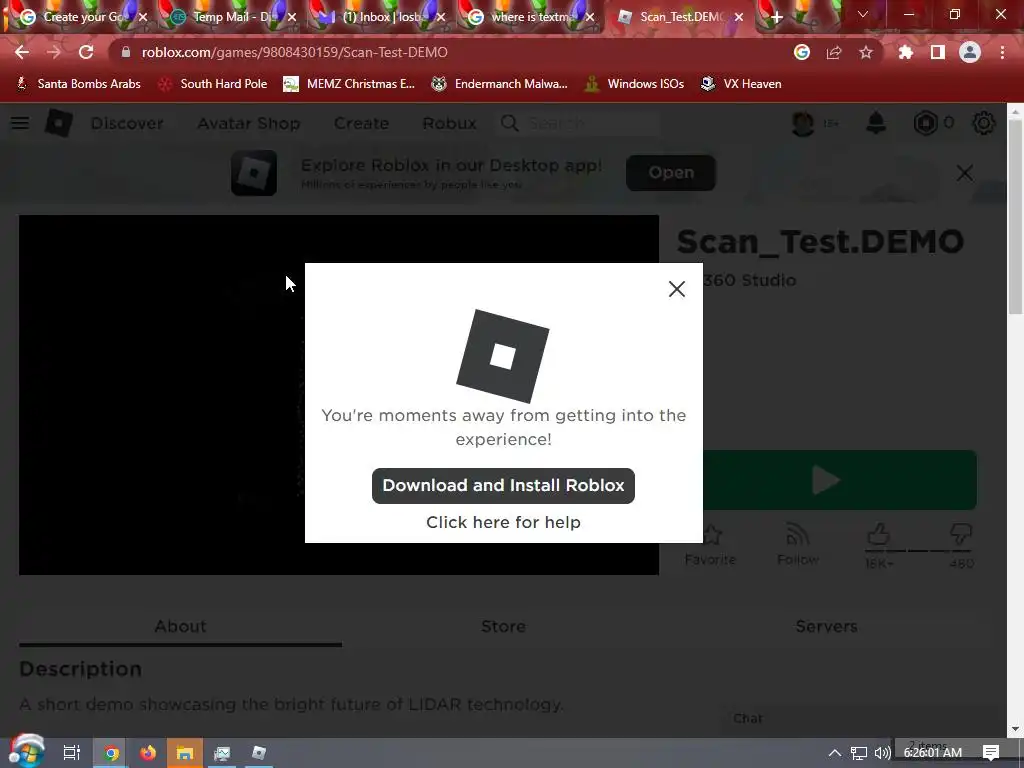Click Open on desktop app banner
1024x768 pixels.
pyautogui.click(x=671, y=172)
